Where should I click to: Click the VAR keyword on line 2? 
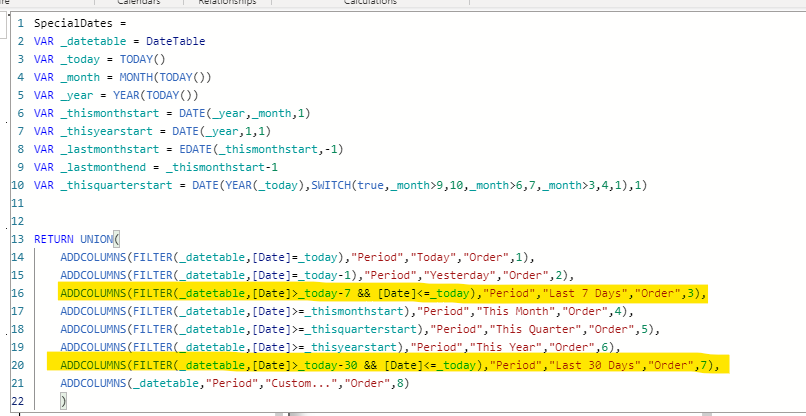click(44, 41)
